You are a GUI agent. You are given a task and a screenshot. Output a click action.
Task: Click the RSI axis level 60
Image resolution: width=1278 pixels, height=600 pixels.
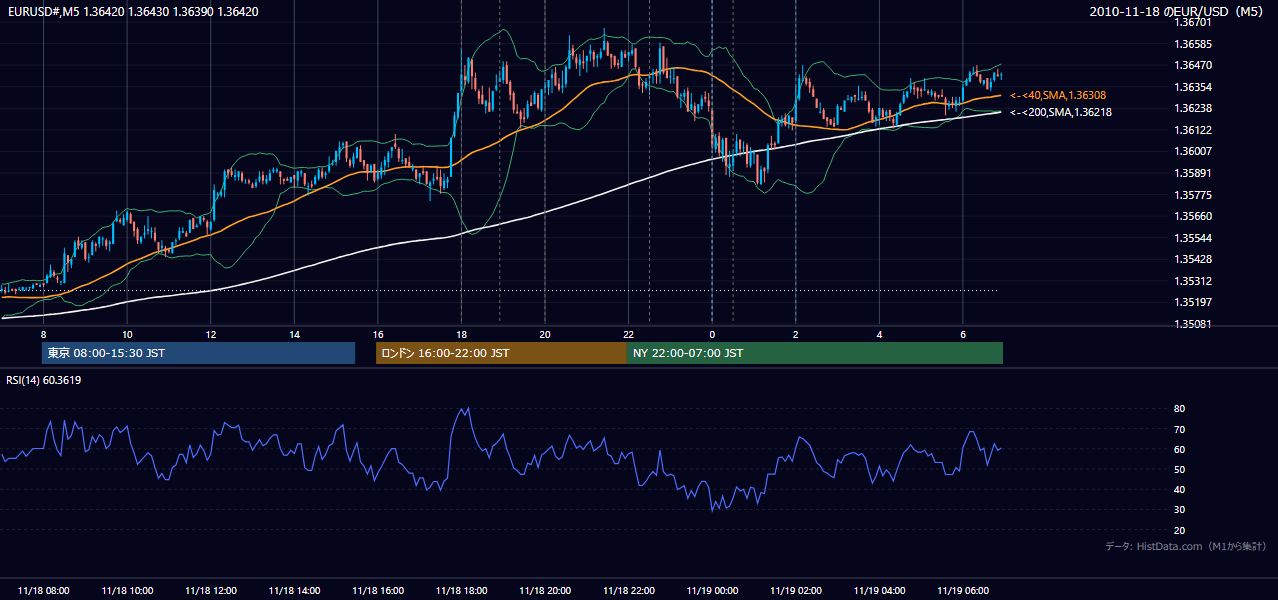(1179, 449)
